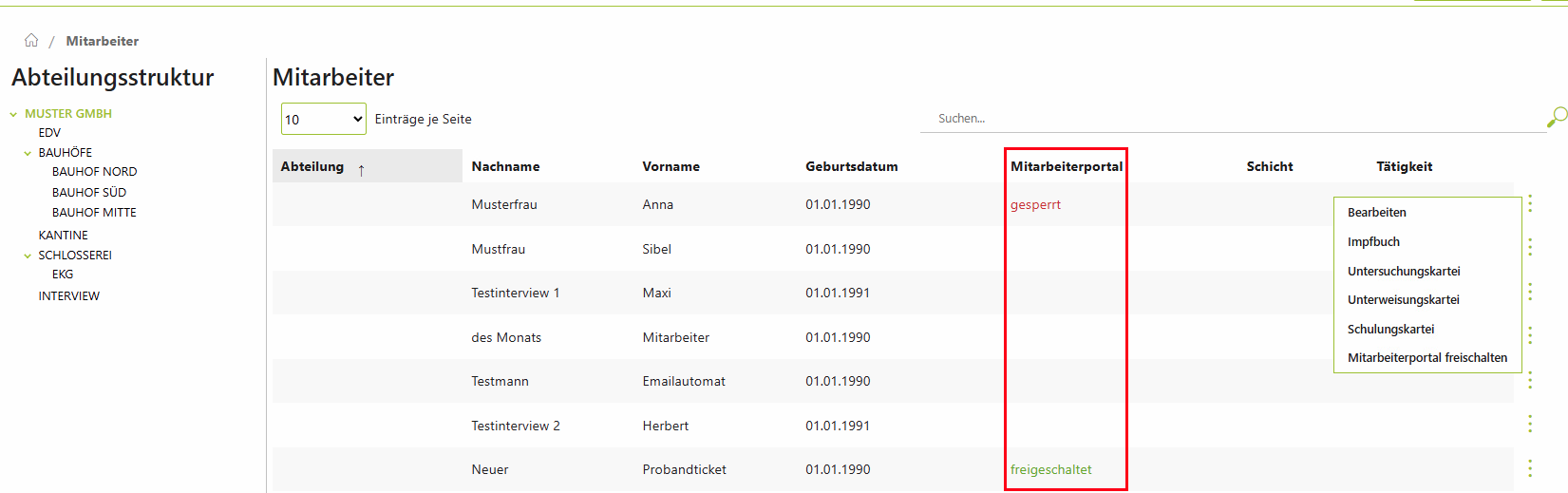Click Vorname cell 'Probandticket'

point(684,469)
